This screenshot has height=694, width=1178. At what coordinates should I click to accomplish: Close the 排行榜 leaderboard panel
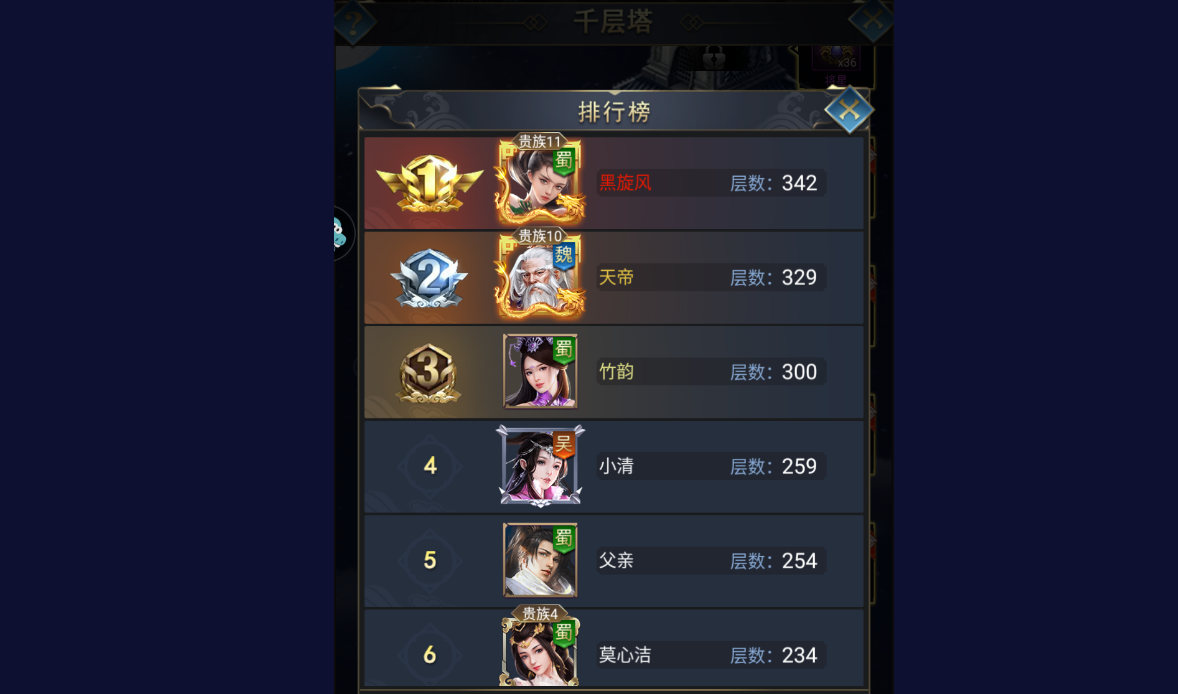(x=849, y=110)
